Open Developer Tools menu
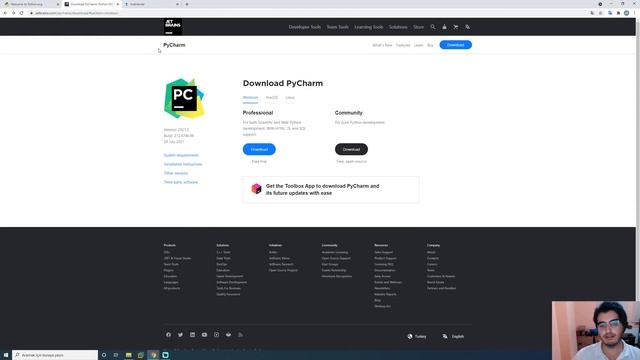Screen dimensions: 640x360 pos(304,27)
